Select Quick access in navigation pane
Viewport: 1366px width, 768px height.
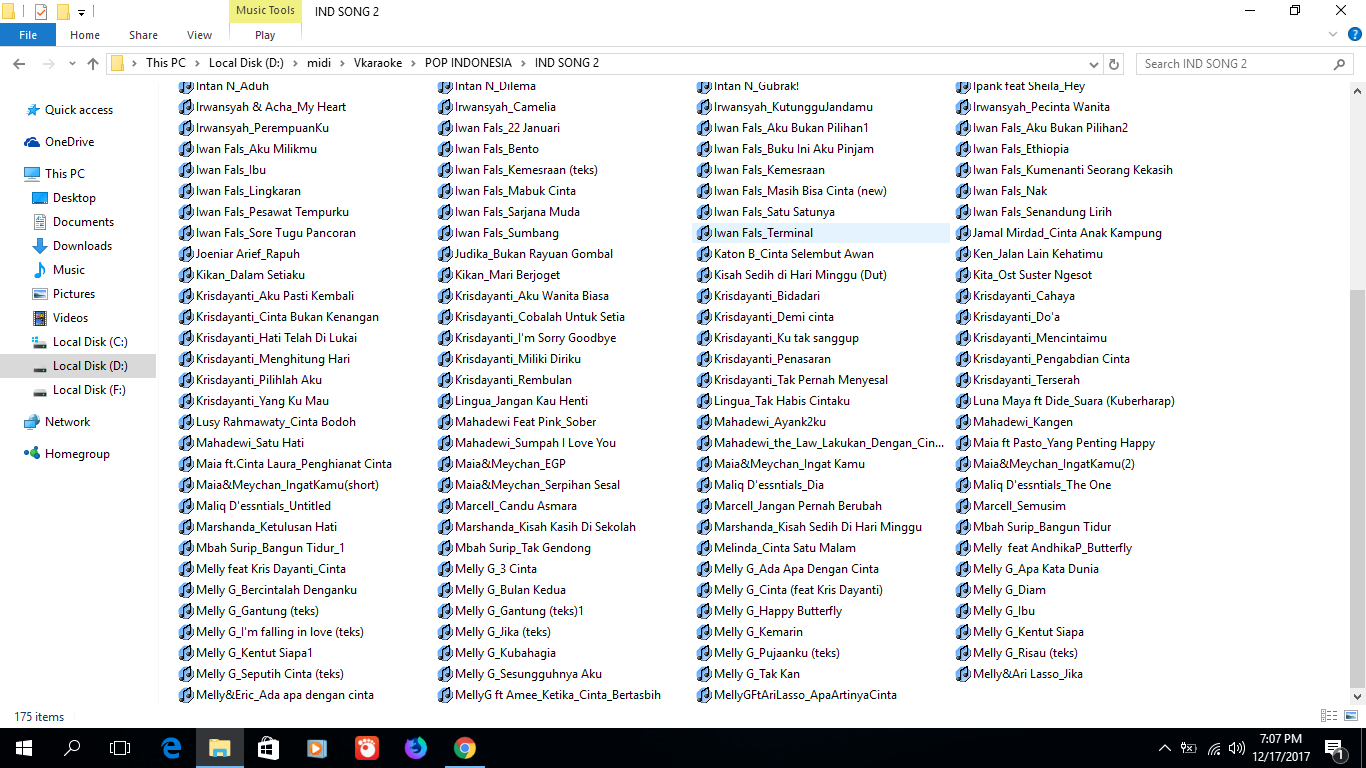pyautogui.click(x=78, y=110)
